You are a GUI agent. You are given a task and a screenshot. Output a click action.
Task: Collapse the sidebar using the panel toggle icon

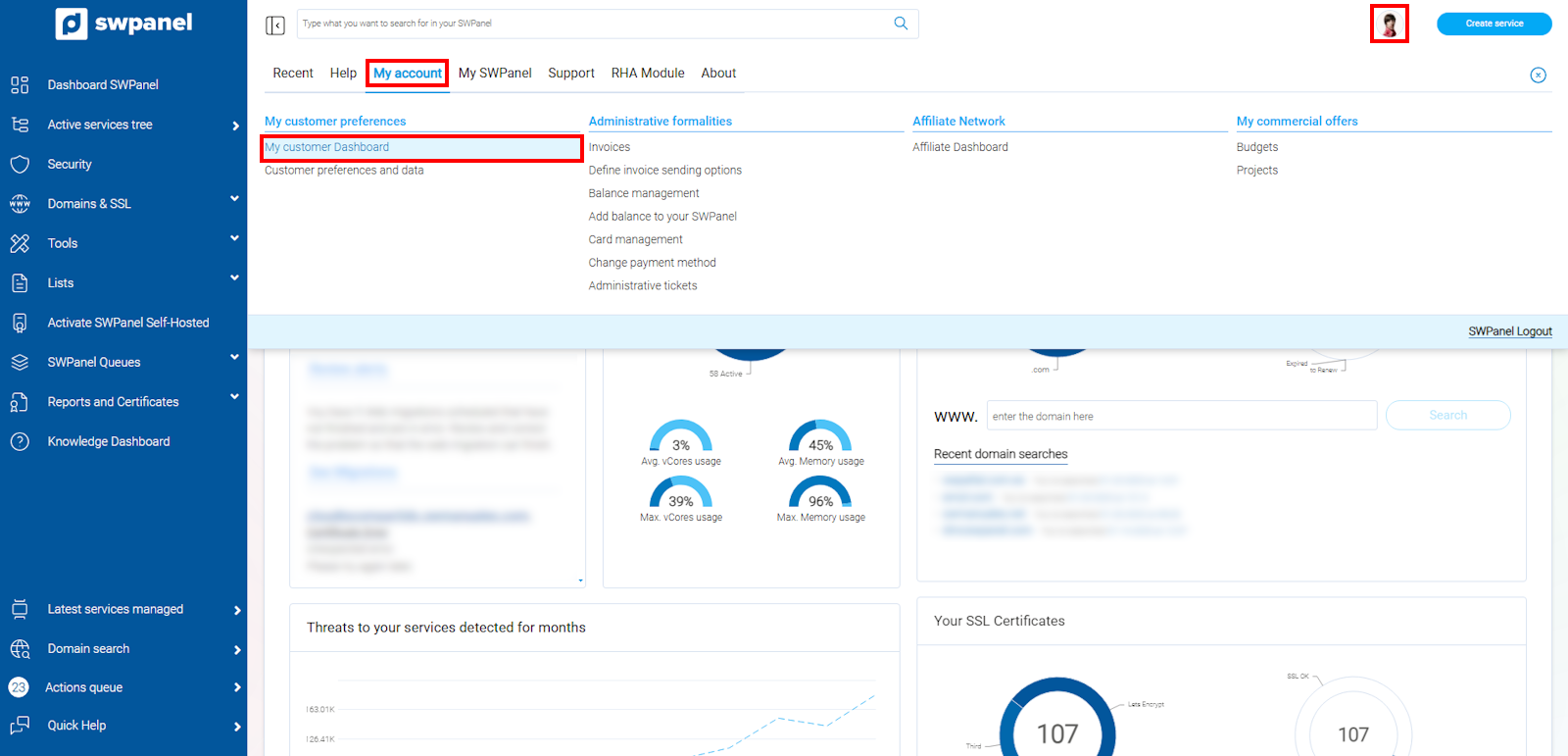(275, 25)
